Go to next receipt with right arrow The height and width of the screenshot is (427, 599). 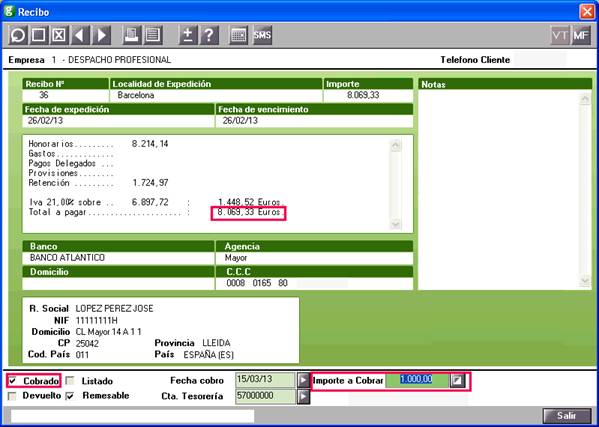[101, 36]
